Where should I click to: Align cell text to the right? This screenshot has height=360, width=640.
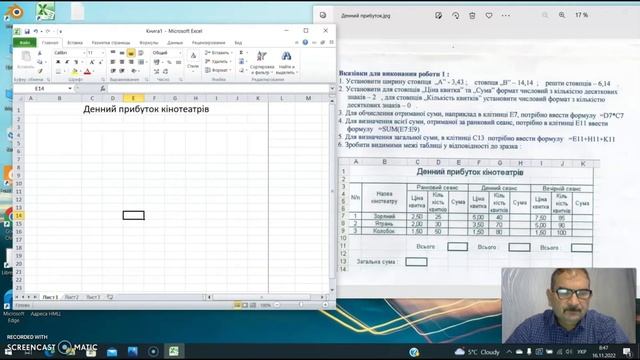pyautogui.click(x=131, y=62)
